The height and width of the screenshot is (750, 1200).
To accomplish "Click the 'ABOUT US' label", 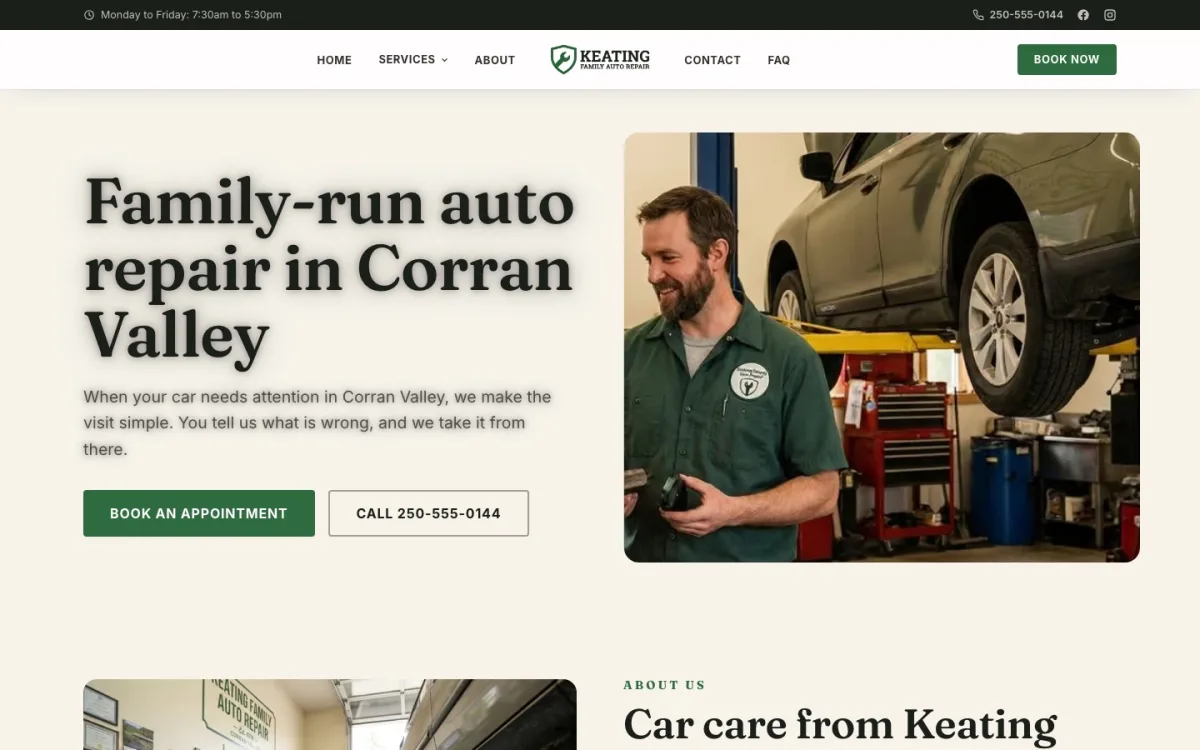I will click(x=664, y=685).
